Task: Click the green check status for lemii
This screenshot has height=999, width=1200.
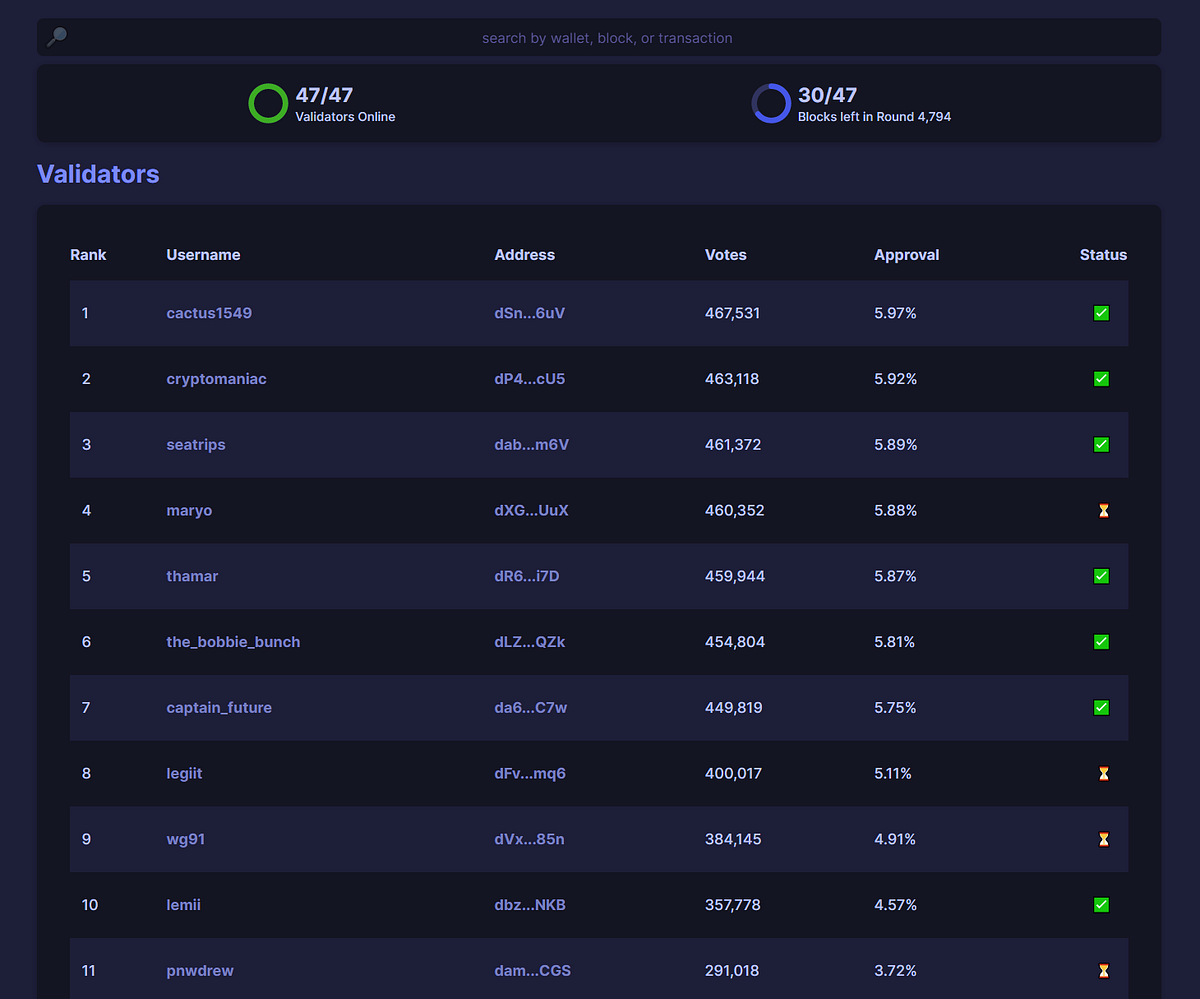Action: 1101,905
